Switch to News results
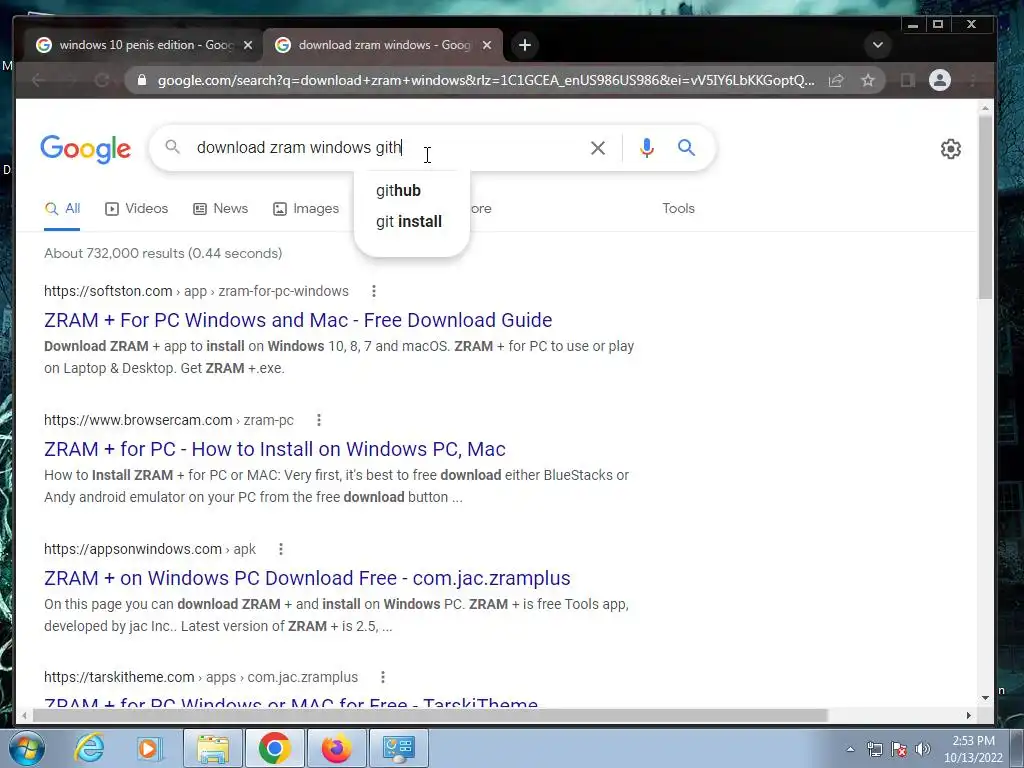Screen dimensions: 1024x768 click(x=220, y=209)
